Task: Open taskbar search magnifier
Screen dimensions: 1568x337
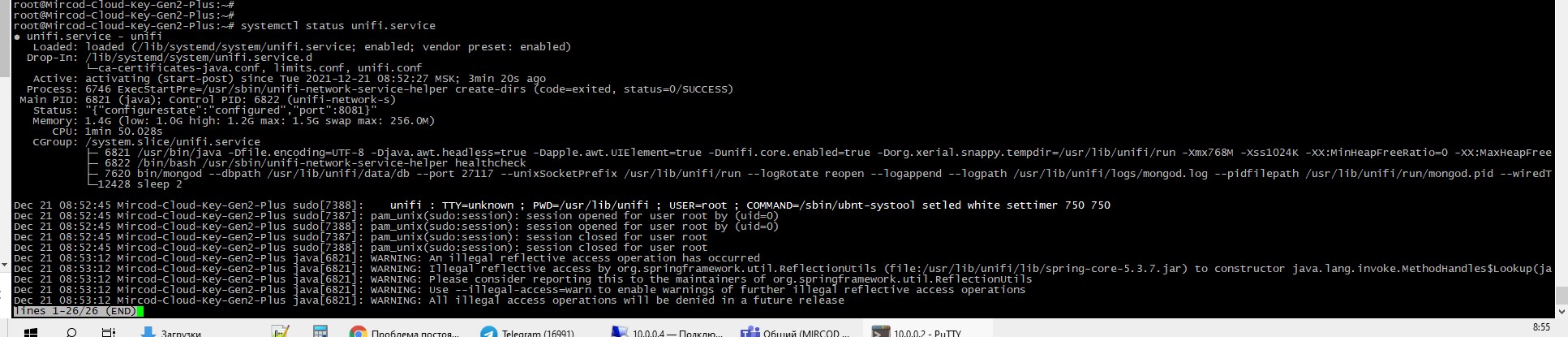Action: click(71, 331)
